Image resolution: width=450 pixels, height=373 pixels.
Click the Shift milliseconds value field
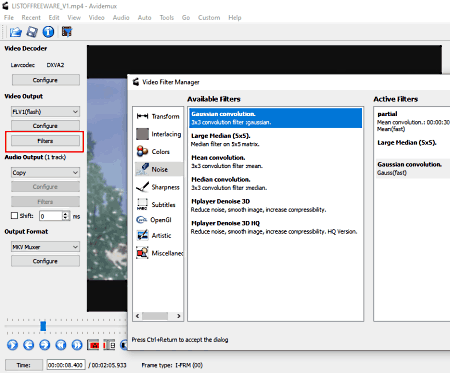point(51,216)
